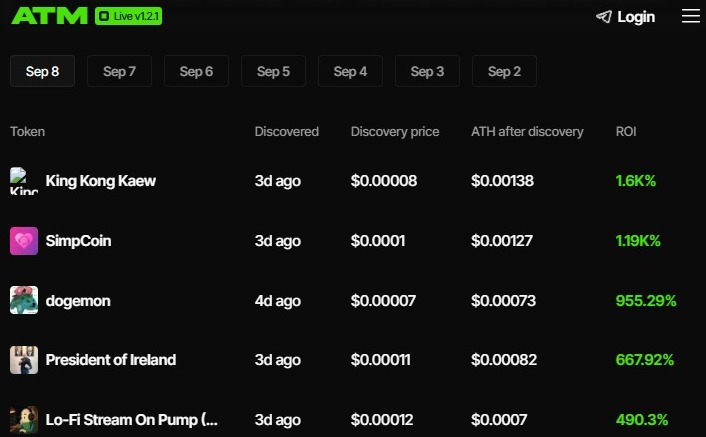Click the King Kong Kaew avatar
This screenshot has height=437, width=706.
click(x=24, y=181)
